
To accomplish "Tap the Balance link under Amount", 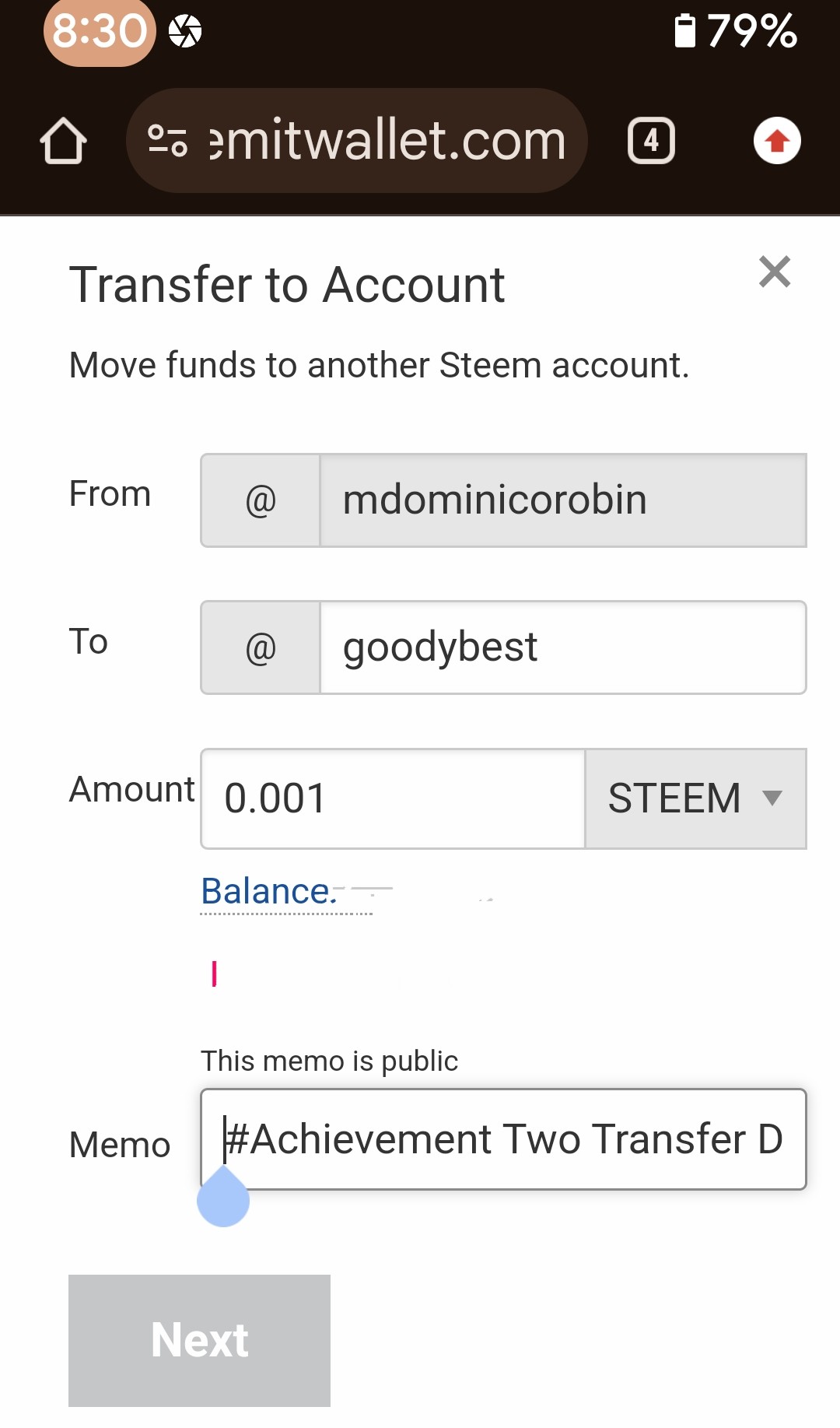I will point(268,891).
